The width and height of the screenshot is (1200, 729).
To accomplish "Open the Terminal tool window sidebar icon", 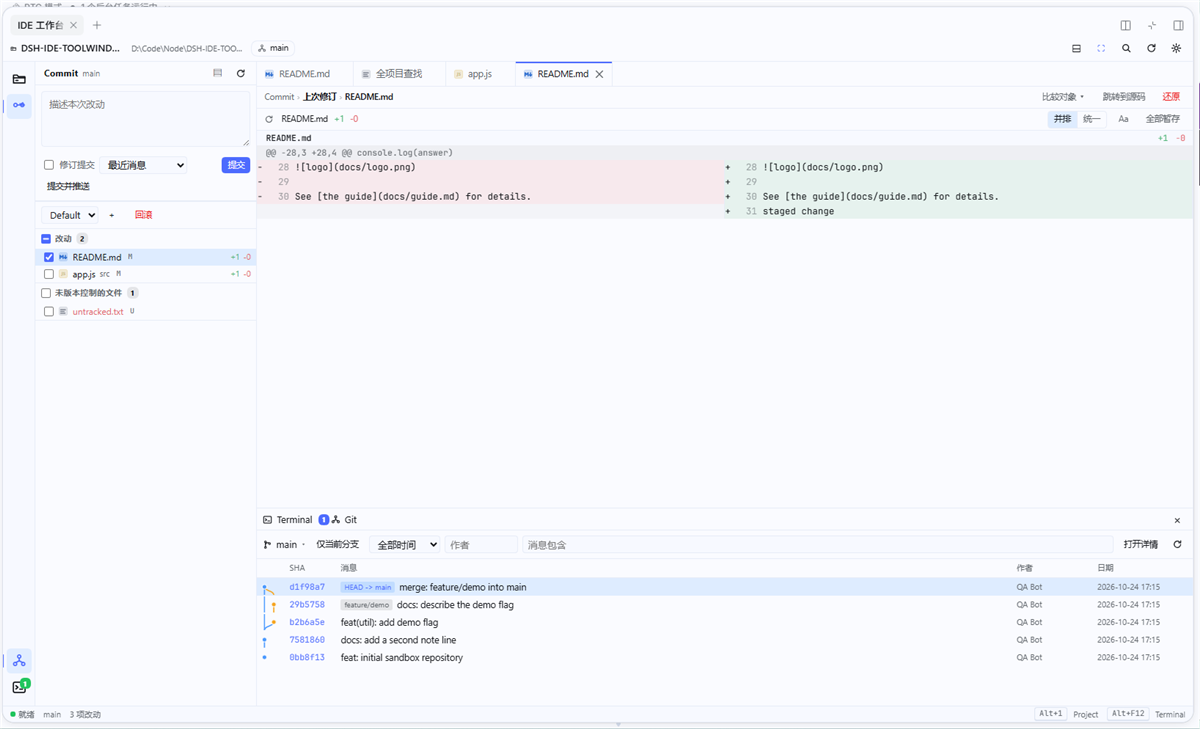I will click(19, 687).
